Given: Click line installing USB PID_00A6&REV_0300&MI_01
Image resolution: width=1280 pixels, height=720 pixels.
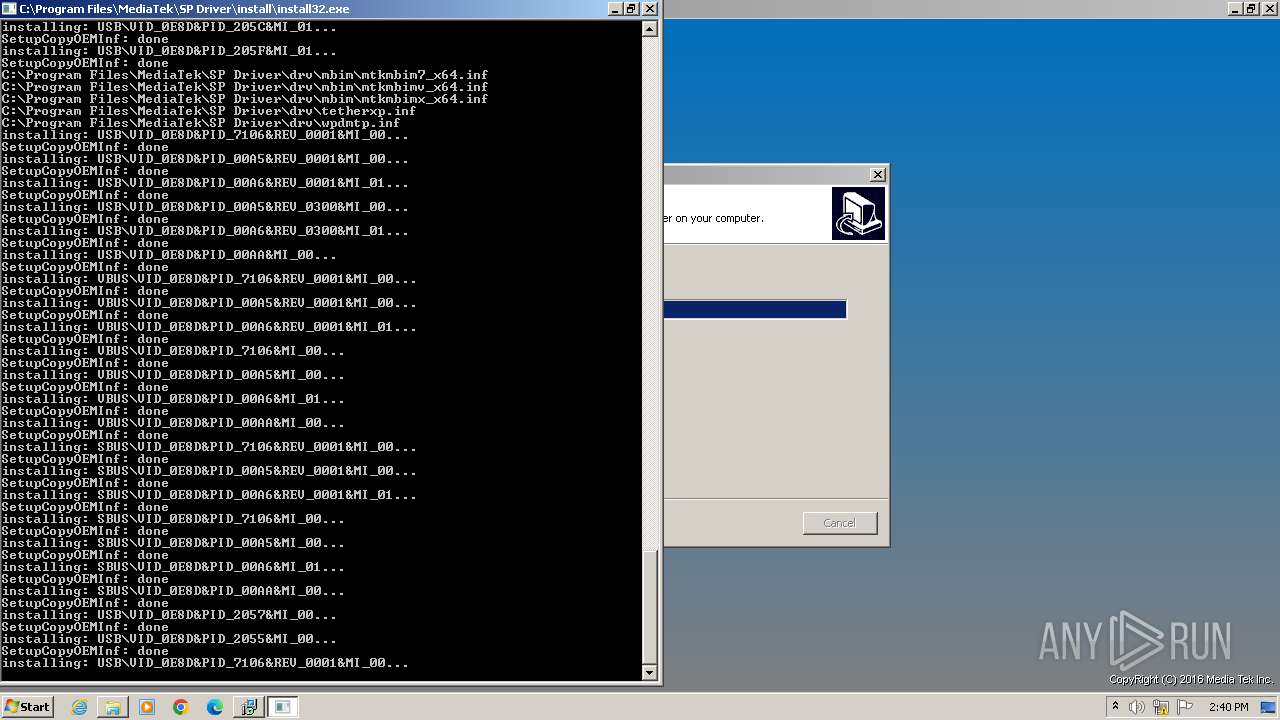Looking at the screenshot, I should point(205,231).
